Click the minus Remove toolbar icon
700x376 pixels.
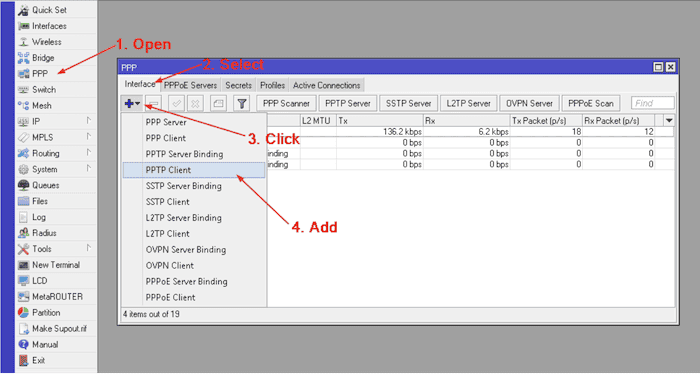click(x=153, y=103)
